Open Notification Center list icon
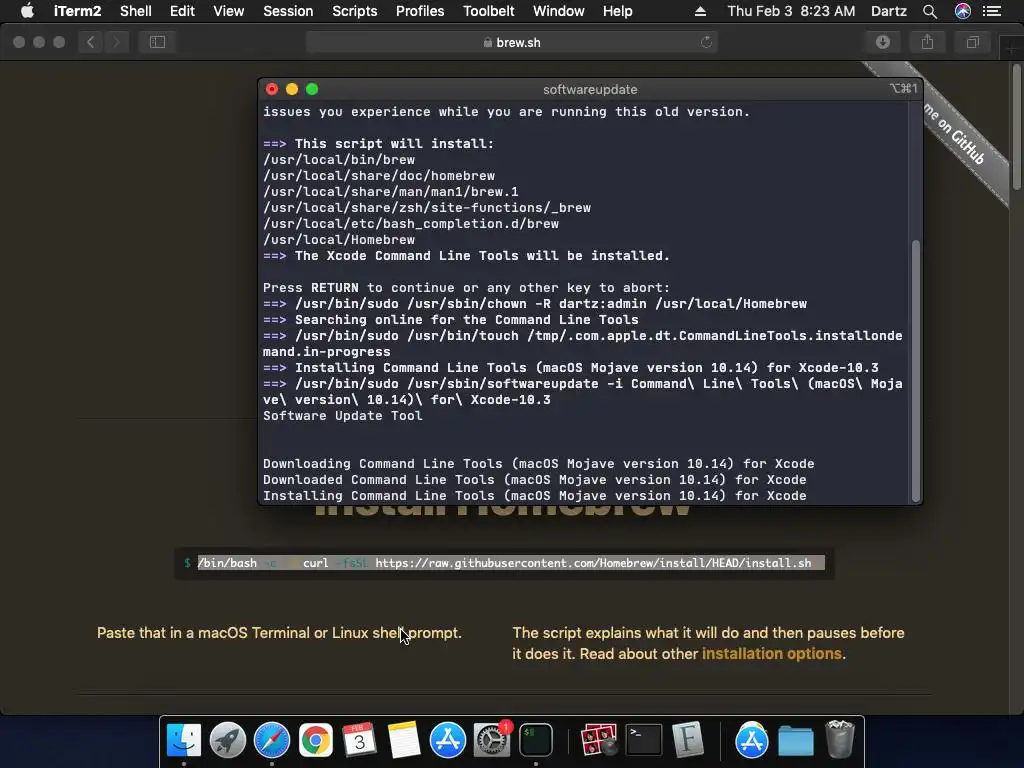Viewport: 1024px width, 768px height. coord(992,11)
